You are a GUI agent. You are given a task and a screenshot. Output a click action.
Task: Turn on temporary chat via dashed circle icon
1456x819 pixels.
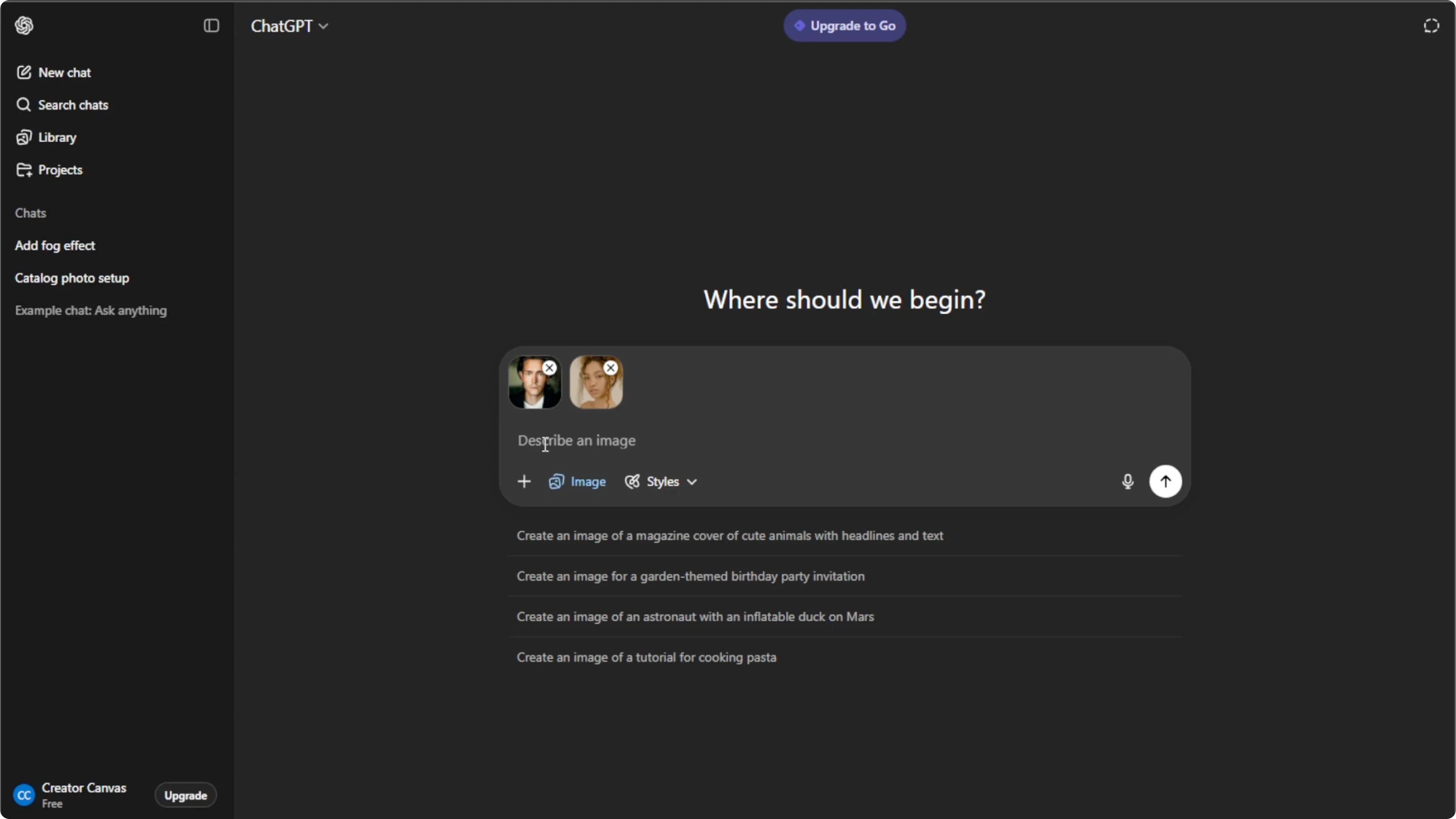(1431, 26)
